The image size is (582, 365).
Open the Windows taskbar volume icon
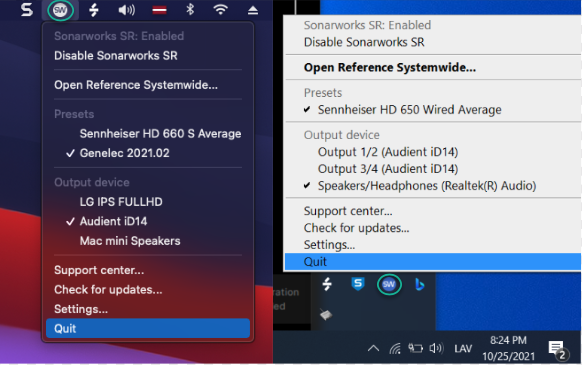click(436, 348)
